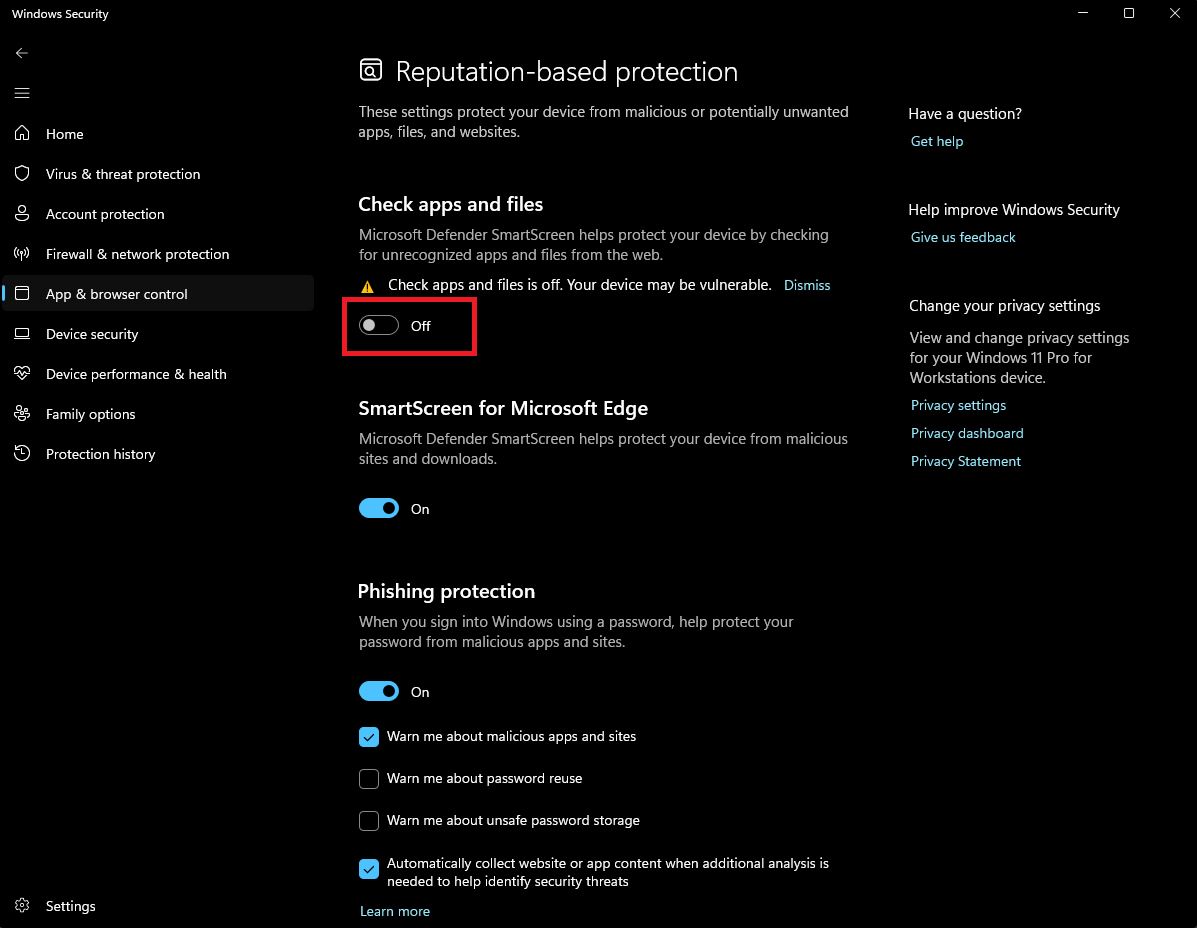Click the back arrow icon
The height and width of the screenshot is (928, 1197).
pyautogui.click(x=22, y=53)
